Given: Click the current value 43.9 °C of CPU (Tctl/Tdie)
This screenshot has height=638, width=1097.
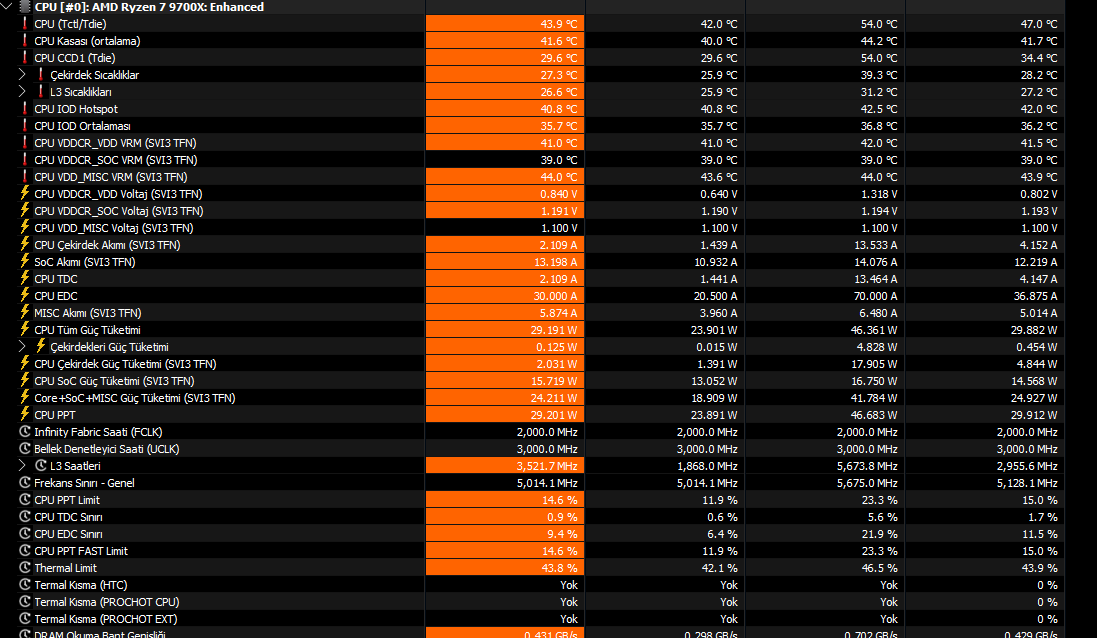Looking at the screenshot, I should tap(505, 24).
